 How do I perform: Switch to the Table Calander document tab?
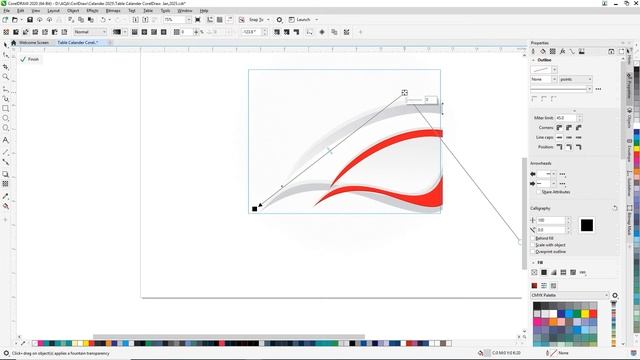pos(78,42)
